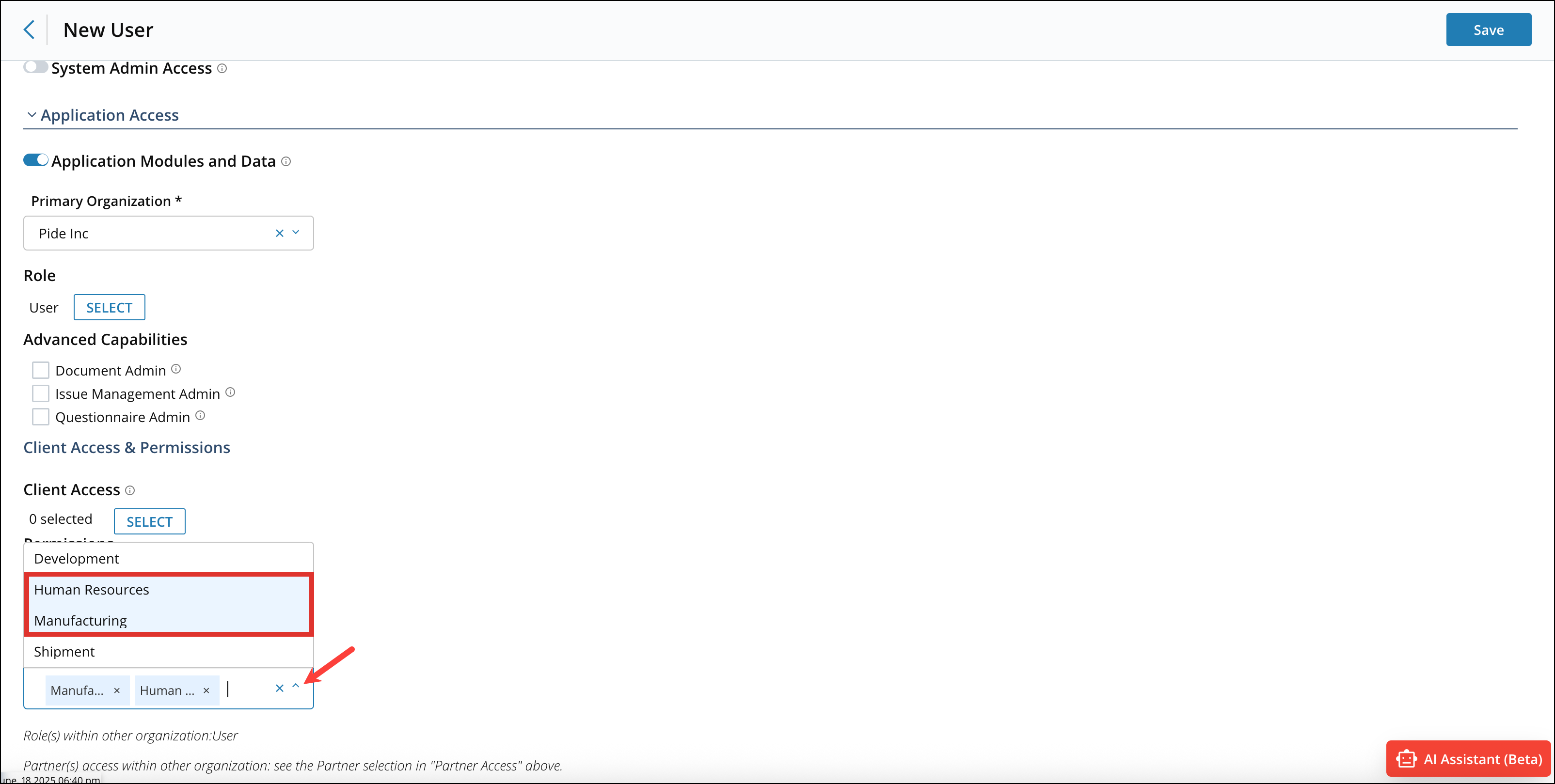This screenshot has width=1555, height=784.
Task: Save the new user
Action: pos(1488,30)
